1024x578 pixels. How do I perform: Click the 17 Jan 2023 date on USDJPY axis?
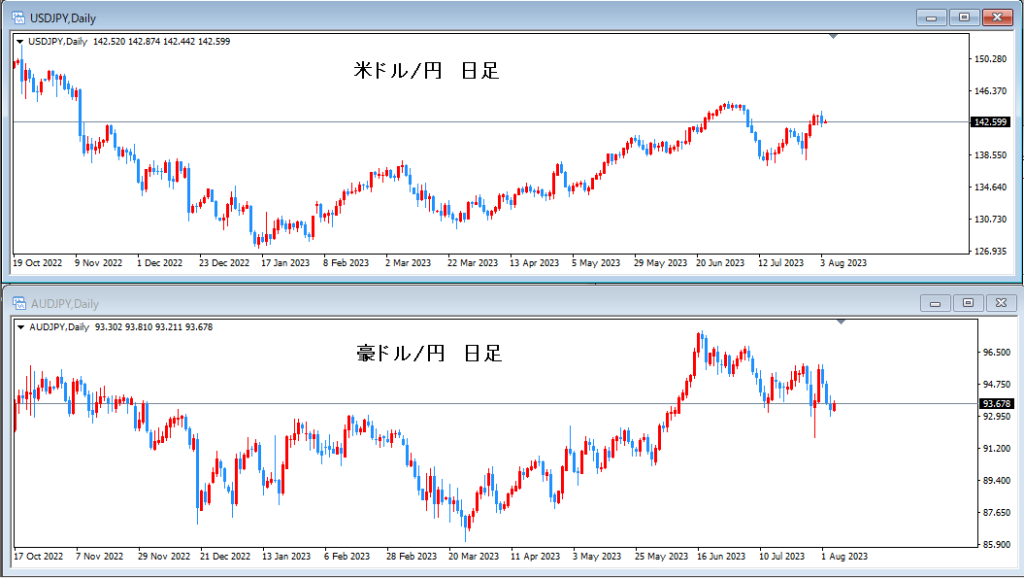click(x=286, y=263)
